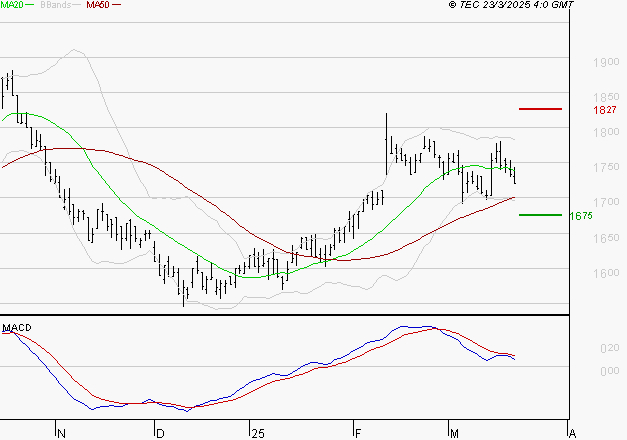Click the M month marker on time axis

(x=454, y=434)
